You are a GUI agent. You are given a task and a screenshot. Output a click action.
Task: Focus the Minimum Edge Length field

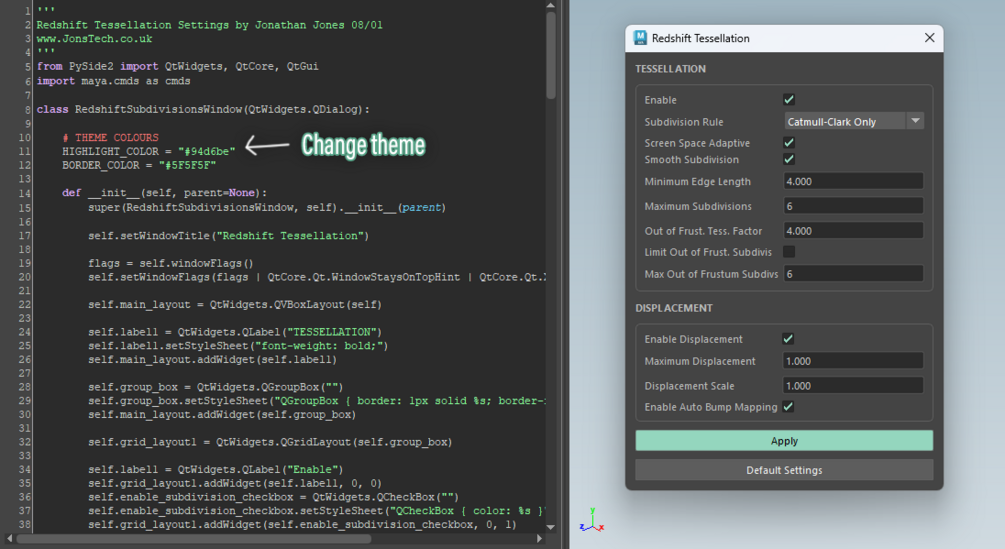(x=853, y=181)
